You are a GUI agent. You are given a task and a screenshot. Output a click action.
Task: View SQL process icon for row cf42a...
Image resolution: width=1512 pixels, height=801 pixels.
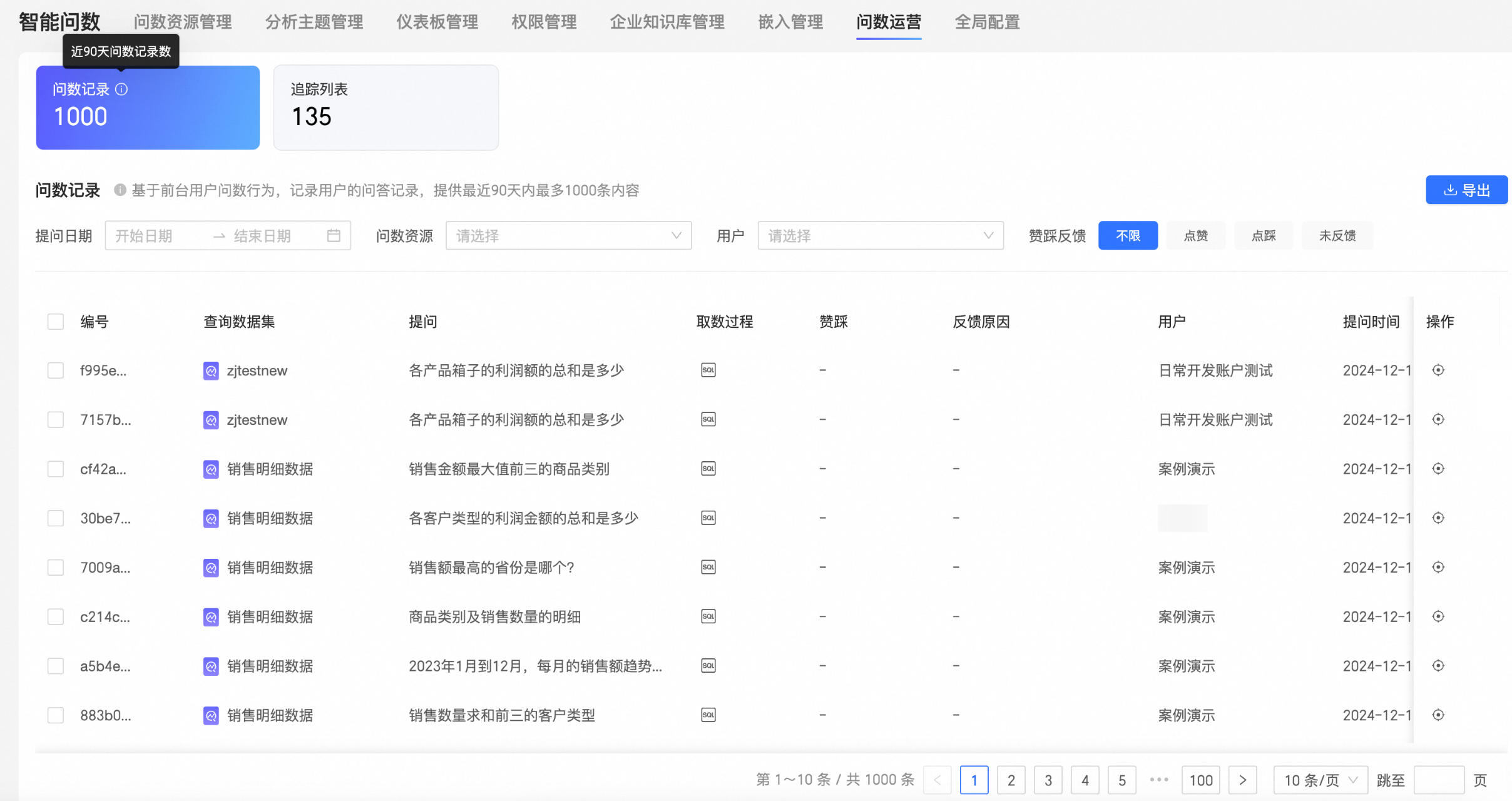point(708,469)
